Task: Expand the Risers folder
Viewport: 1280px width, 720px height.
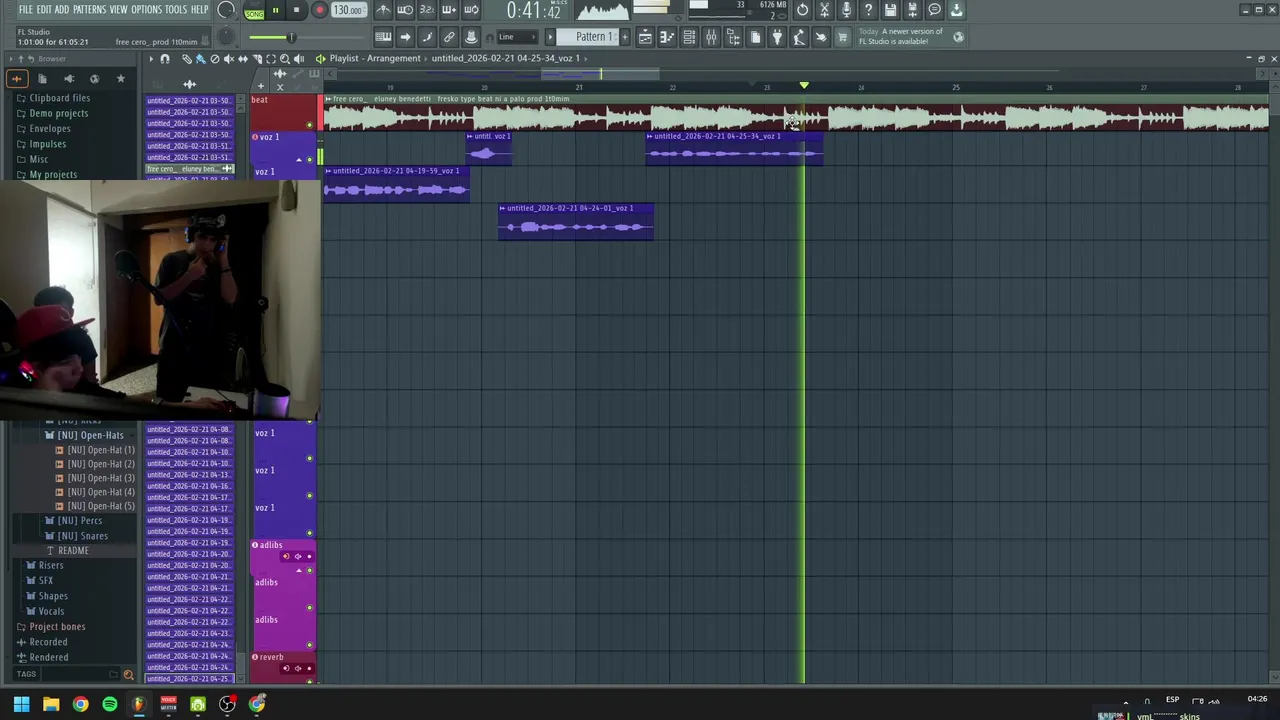Action: click(x=50, y=565)
